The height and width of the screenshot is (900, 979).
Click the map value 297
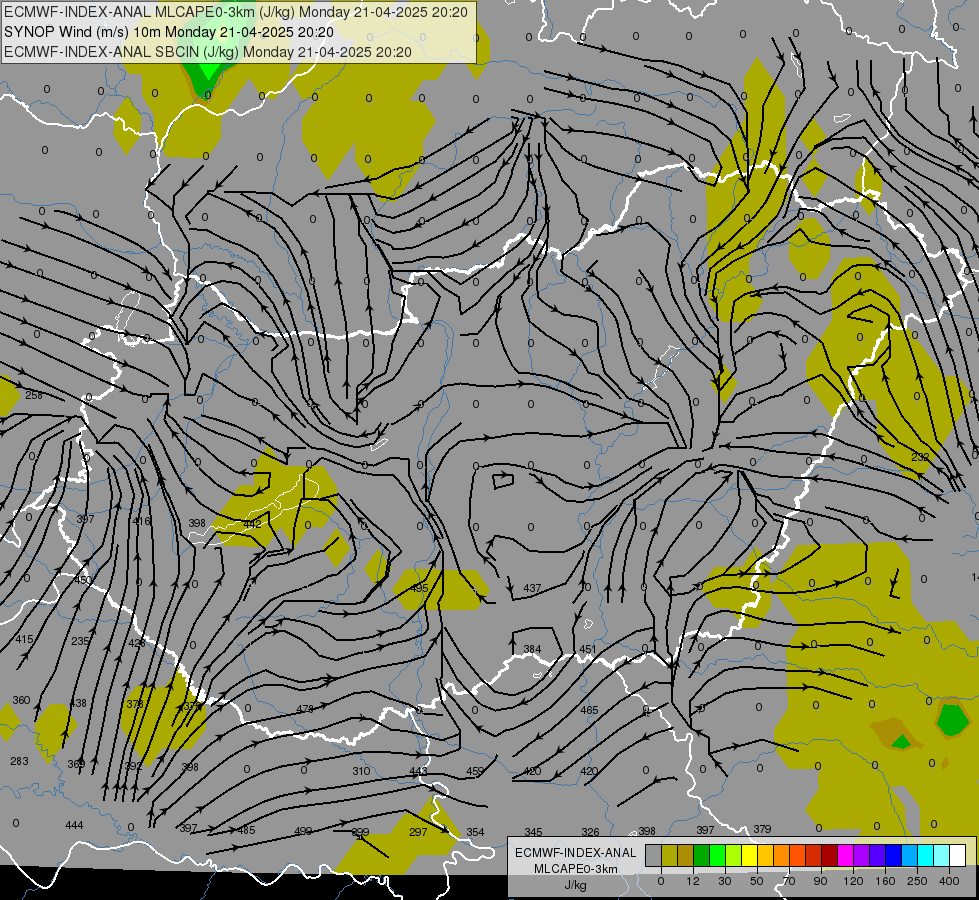(x=418, y=832)
